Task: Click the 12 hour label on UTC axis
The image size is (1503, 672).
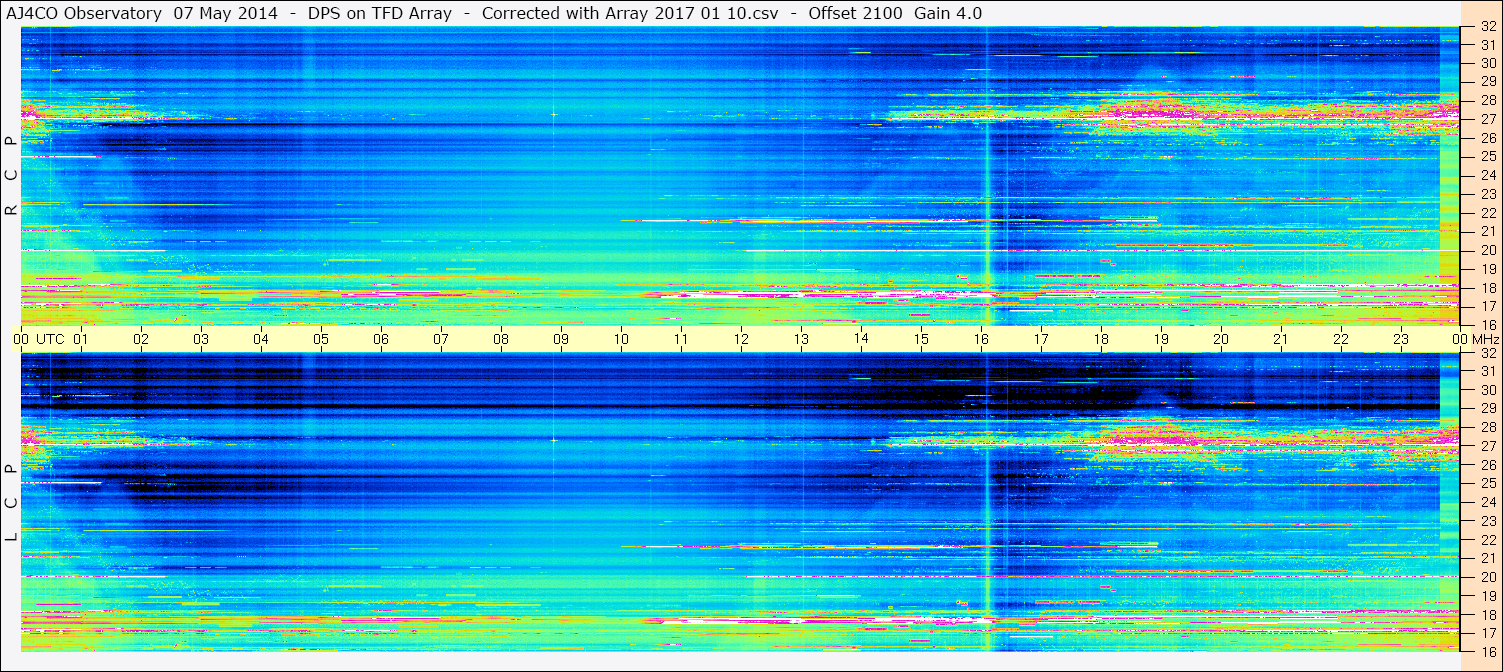Action: coord(741,339)
